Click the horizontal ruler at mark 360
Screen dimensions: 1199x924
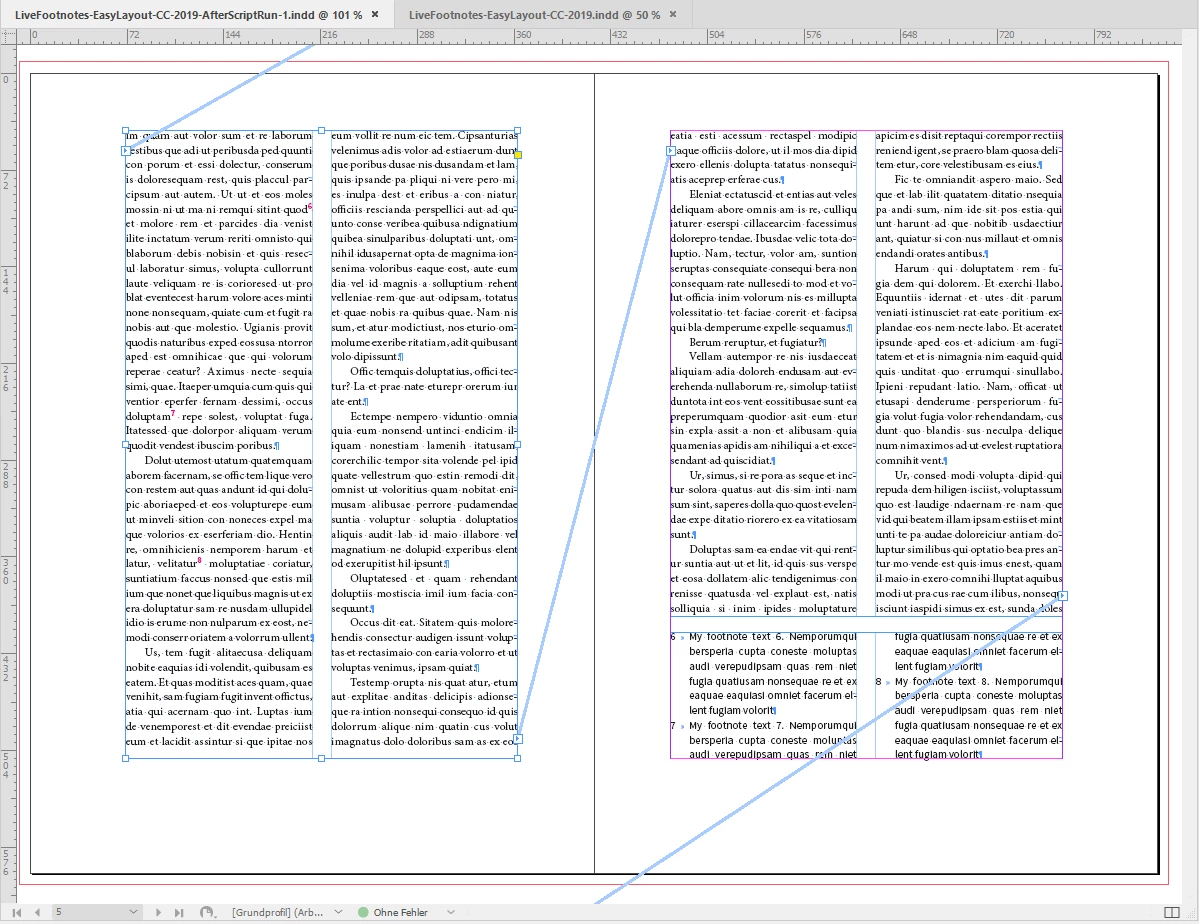[523, 35]
